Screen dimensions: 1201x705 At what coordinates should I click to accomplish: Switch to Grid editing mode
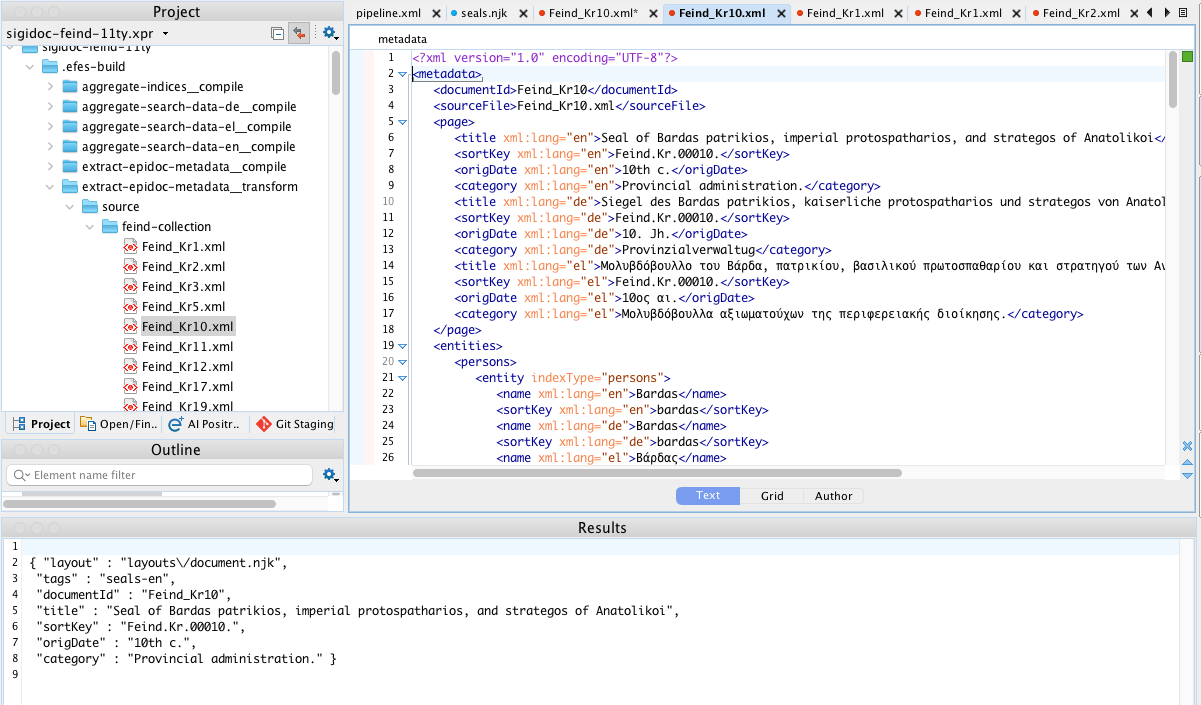(x=771, y=495)
